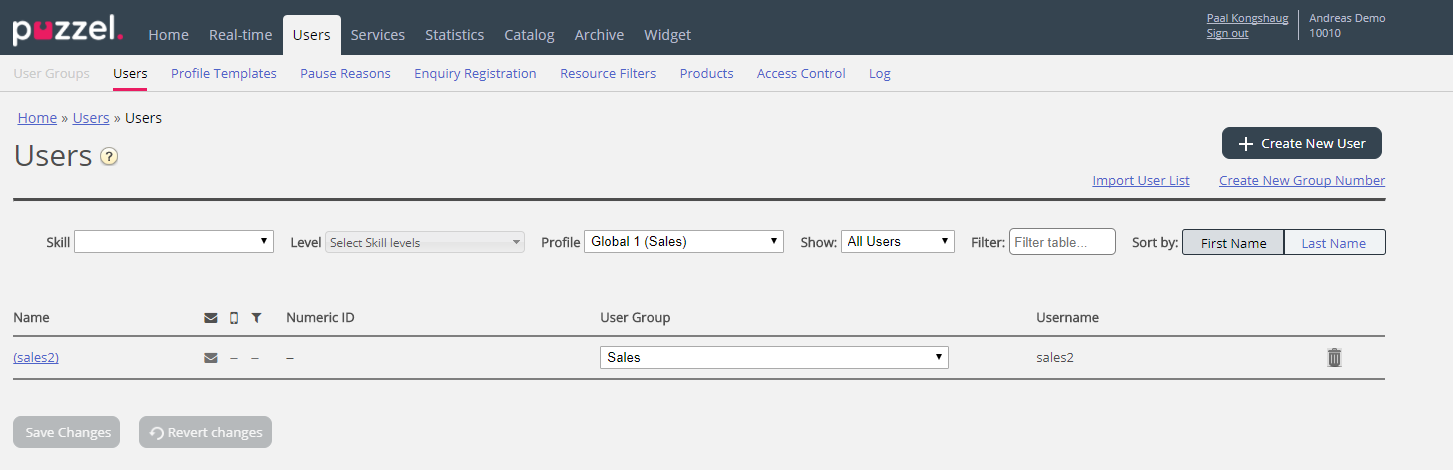Image resolution: width=1453 pixels, height=470 pixels.
Task: Click the filter funnel column header icon
Action: pyautogui.click(x=256, y=318)
